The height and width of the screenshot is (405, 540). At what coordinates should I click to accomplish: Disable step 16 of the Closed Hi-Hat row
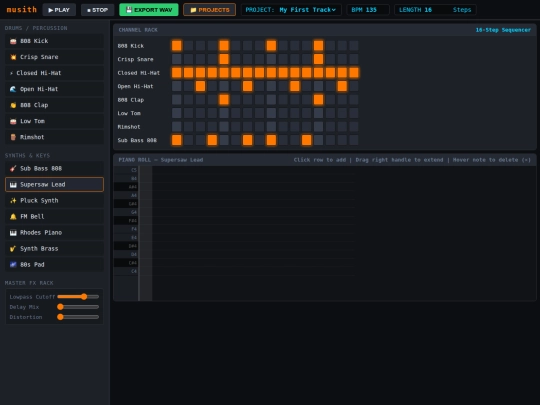tap(354, 73)
